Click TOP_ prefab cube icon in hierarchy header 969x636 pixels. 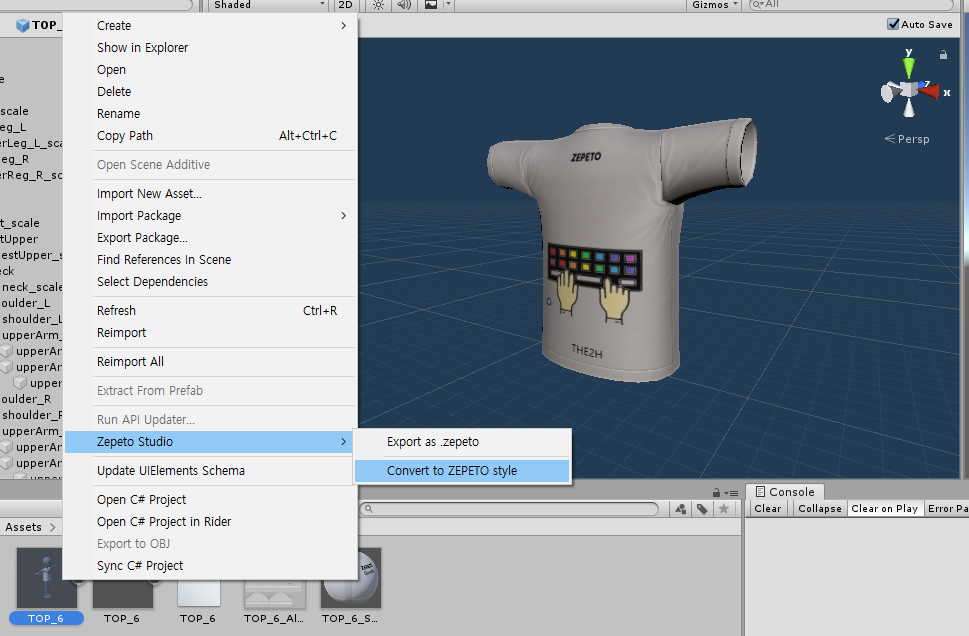23,25
